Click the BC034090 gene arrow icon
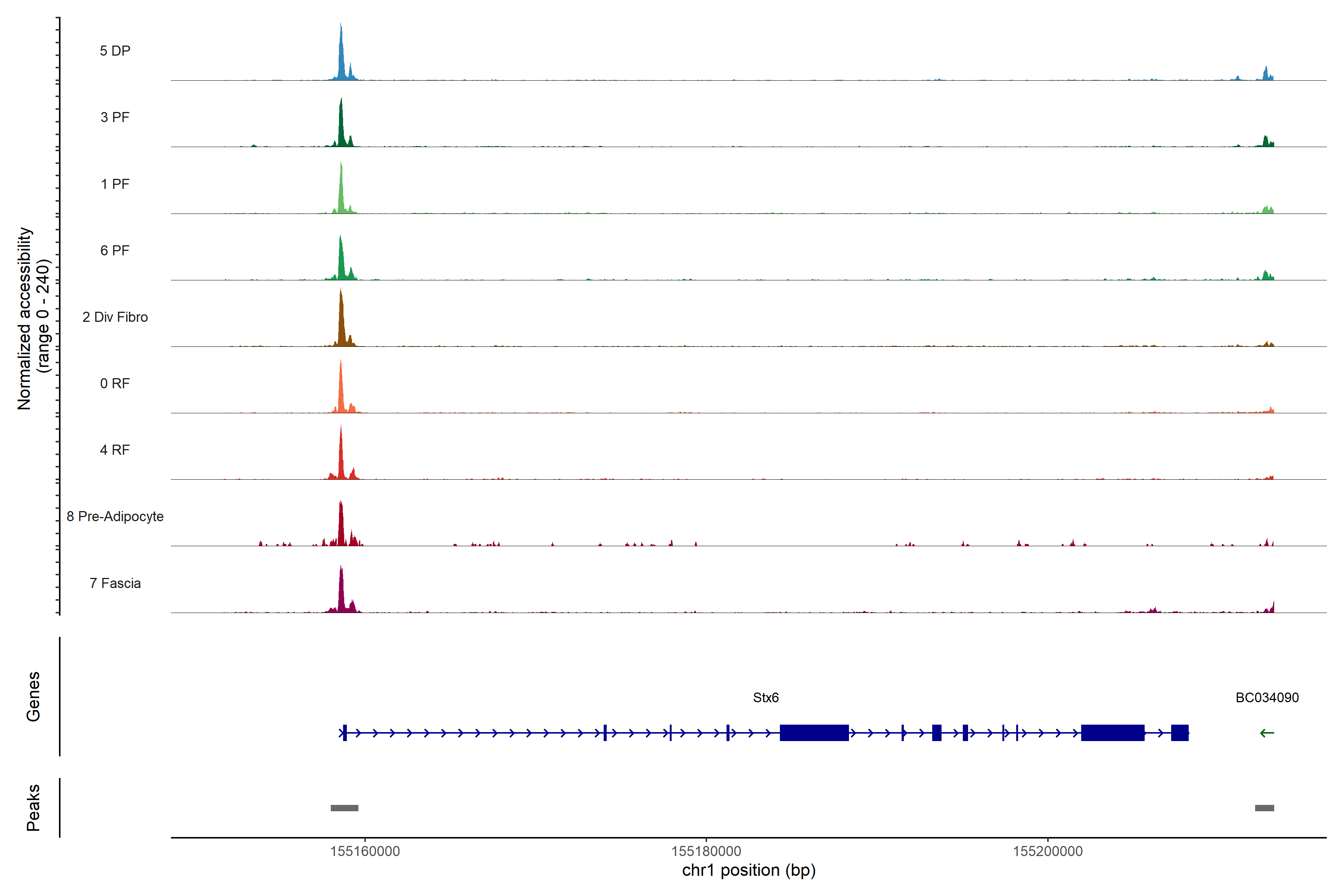This screenshot has width=1344, height=896. pyautogui.click(x=1267, y=733)
